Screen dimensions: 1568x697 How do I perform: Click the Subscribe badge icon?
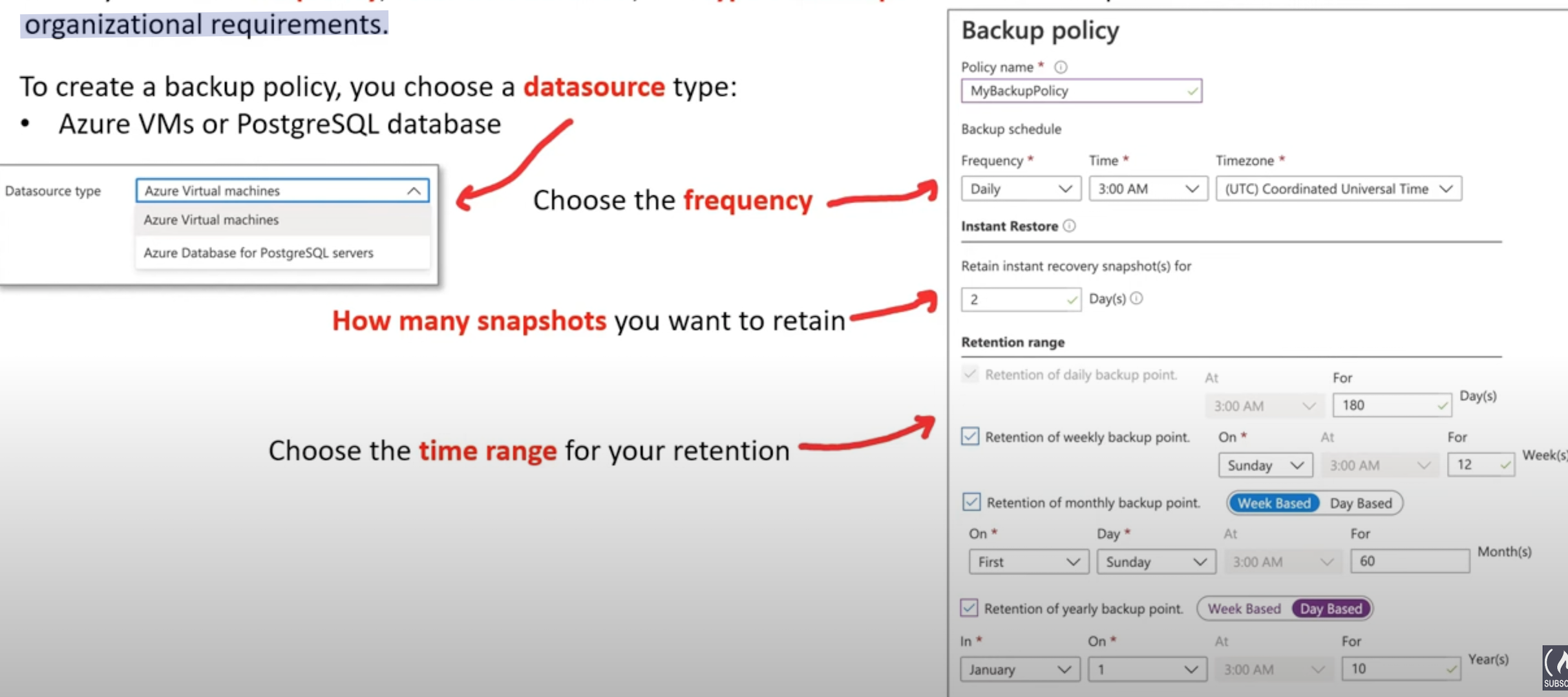pos(1555,668)
